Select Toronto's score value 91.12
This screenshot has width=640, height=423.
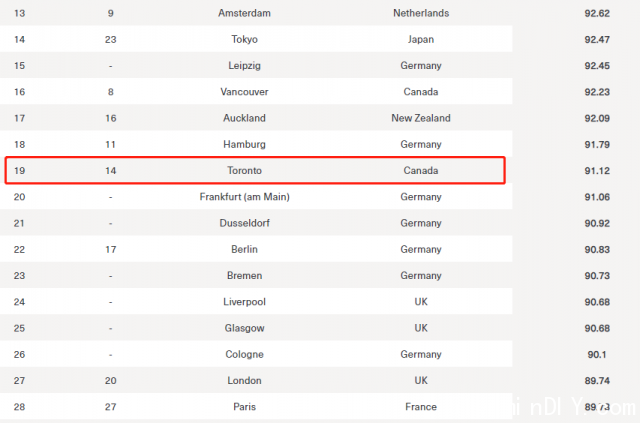coord(597,171)
